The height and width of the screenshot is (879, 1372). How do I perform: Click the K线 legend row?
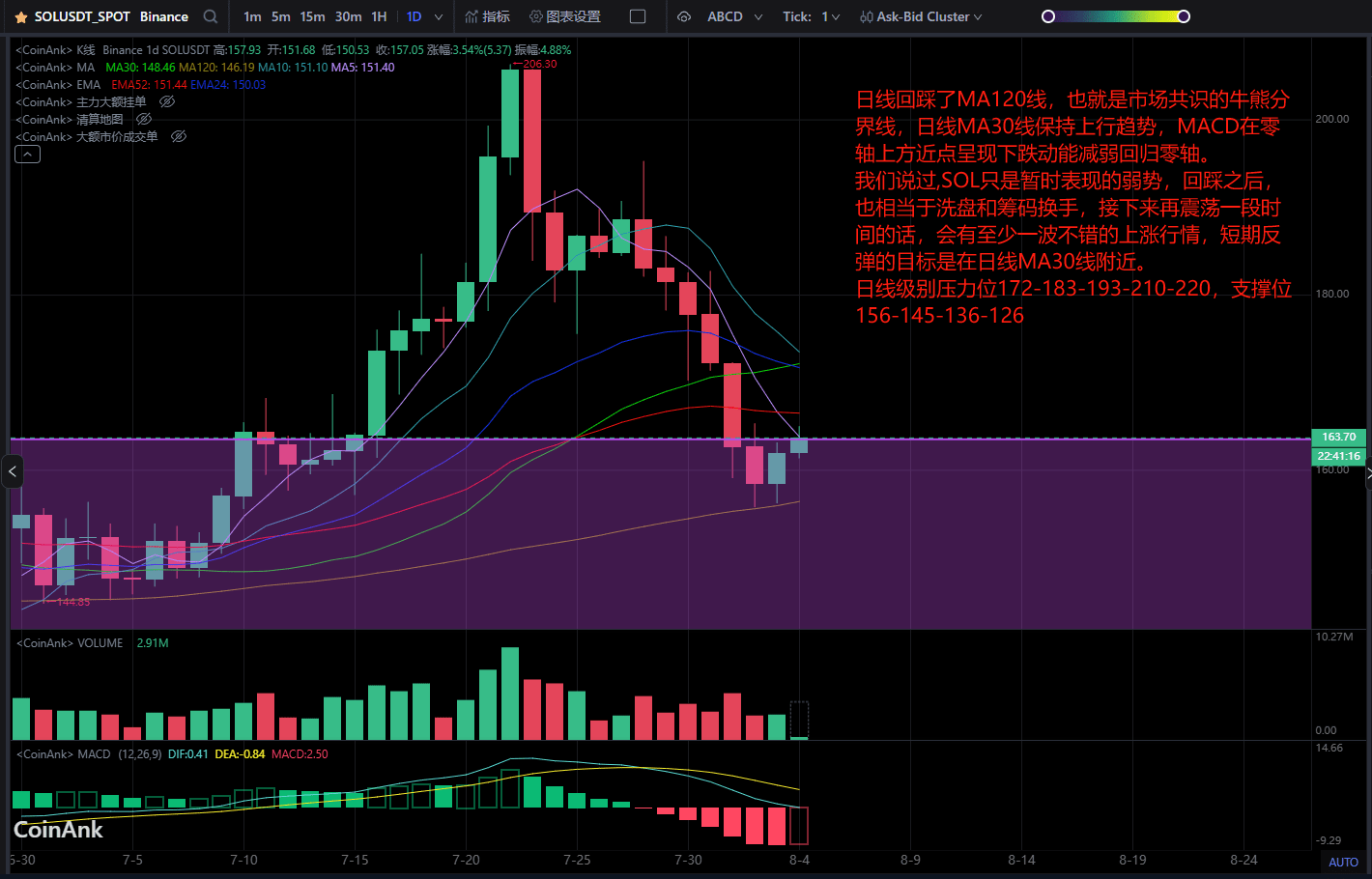pos(294,49)
